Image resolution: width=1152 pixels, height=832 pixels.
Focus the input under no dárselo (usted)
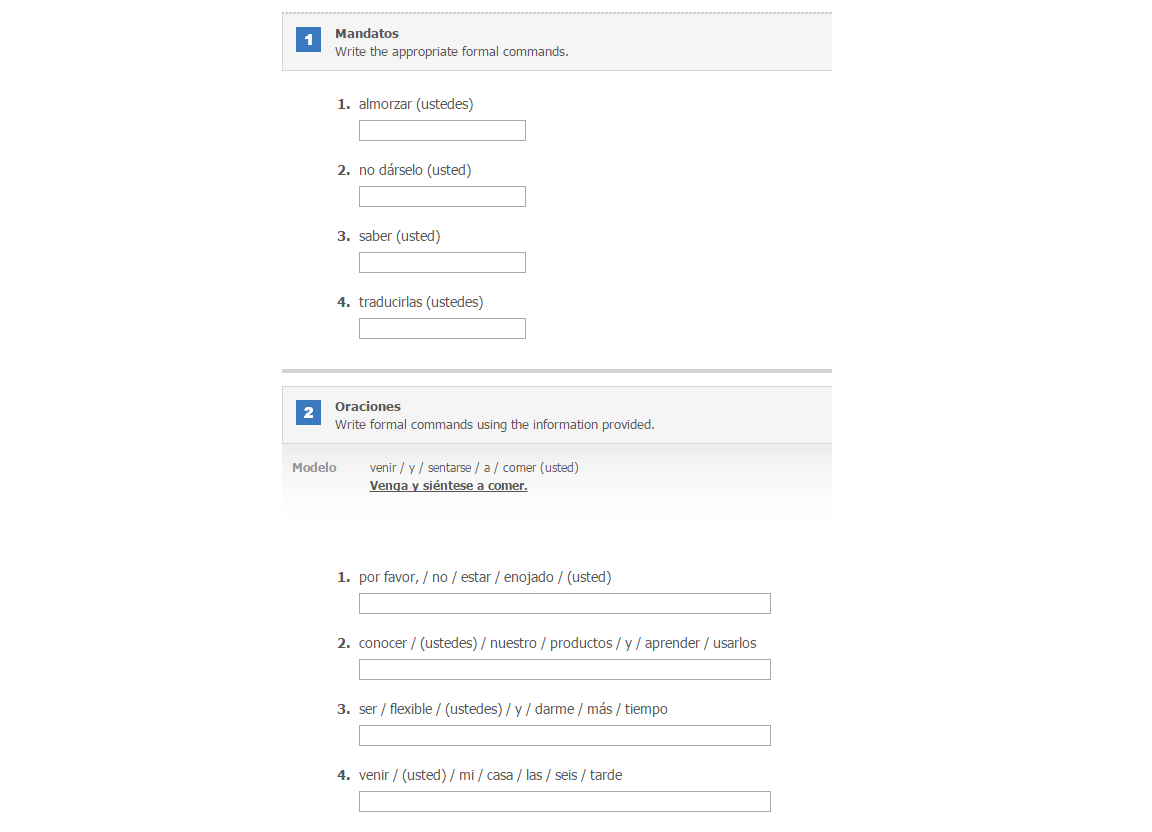442,197
